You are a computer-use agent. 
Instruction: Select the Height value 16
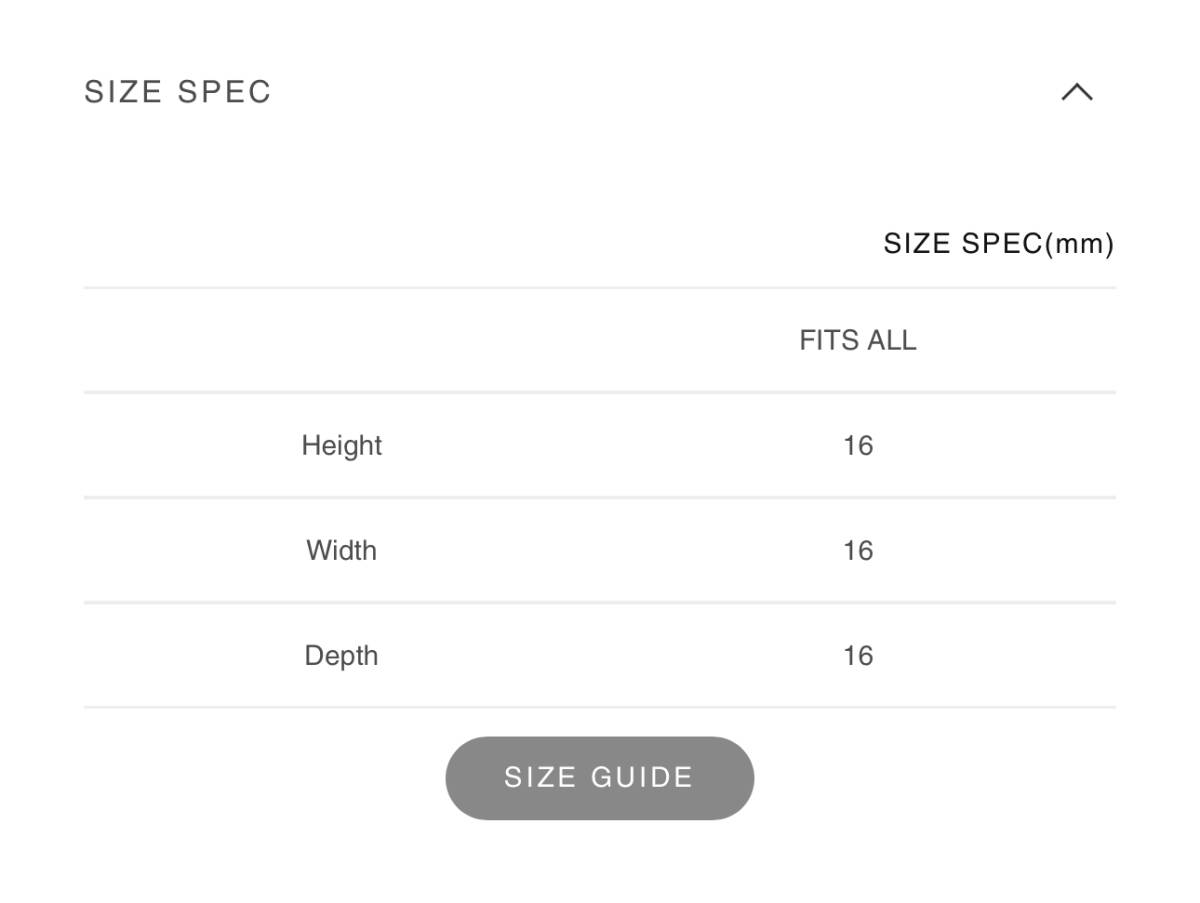(x=857, y=445)
